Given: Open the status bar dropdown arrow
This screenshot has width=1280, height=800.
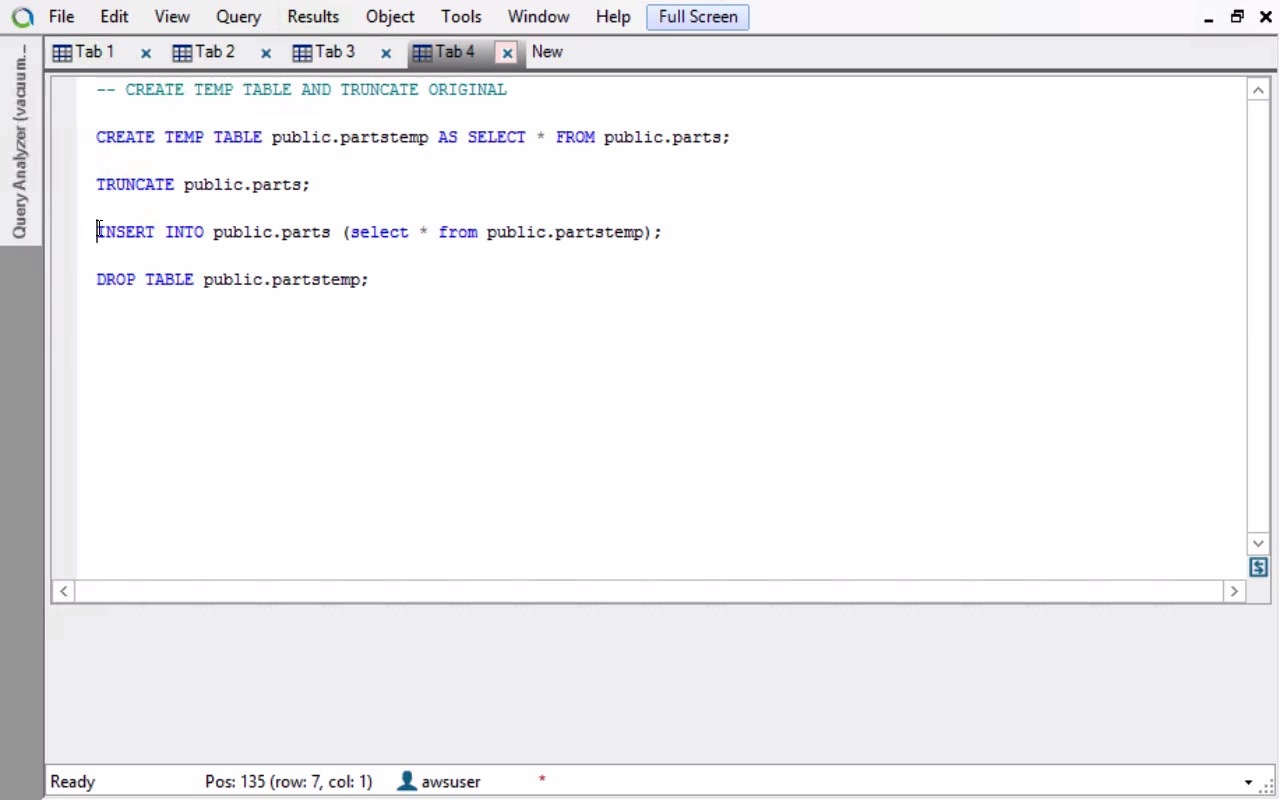Looking at the screenshot, I should (1249, 782).
